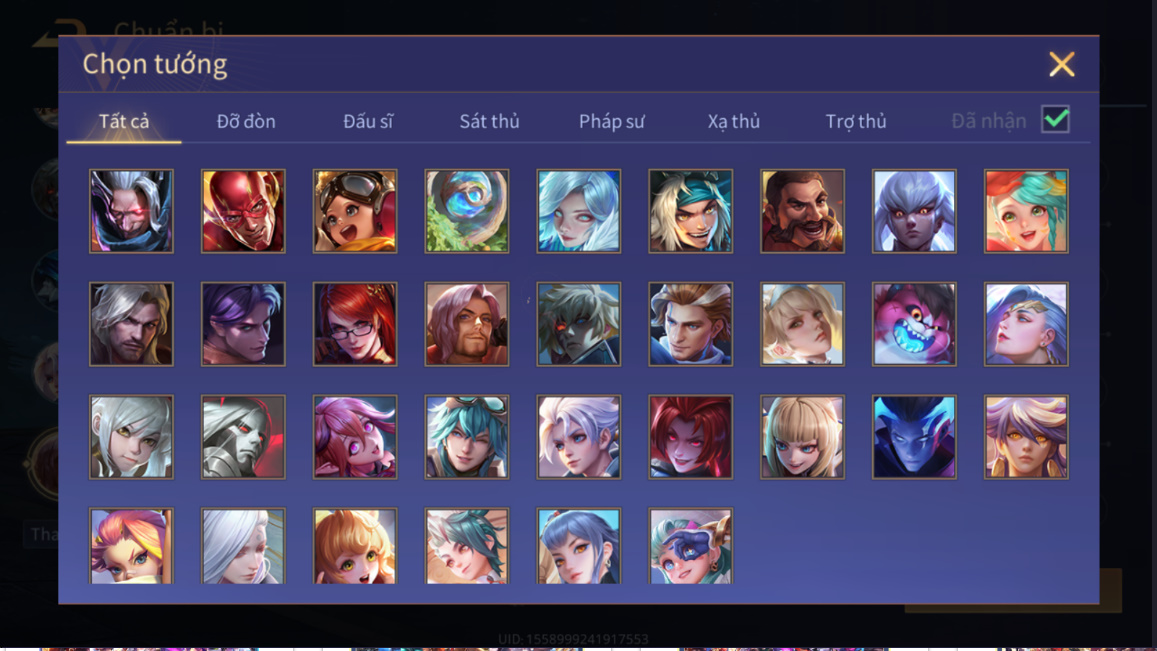
Task: Close the Chọn tướng dialog
Action: tap(1062, 64)
